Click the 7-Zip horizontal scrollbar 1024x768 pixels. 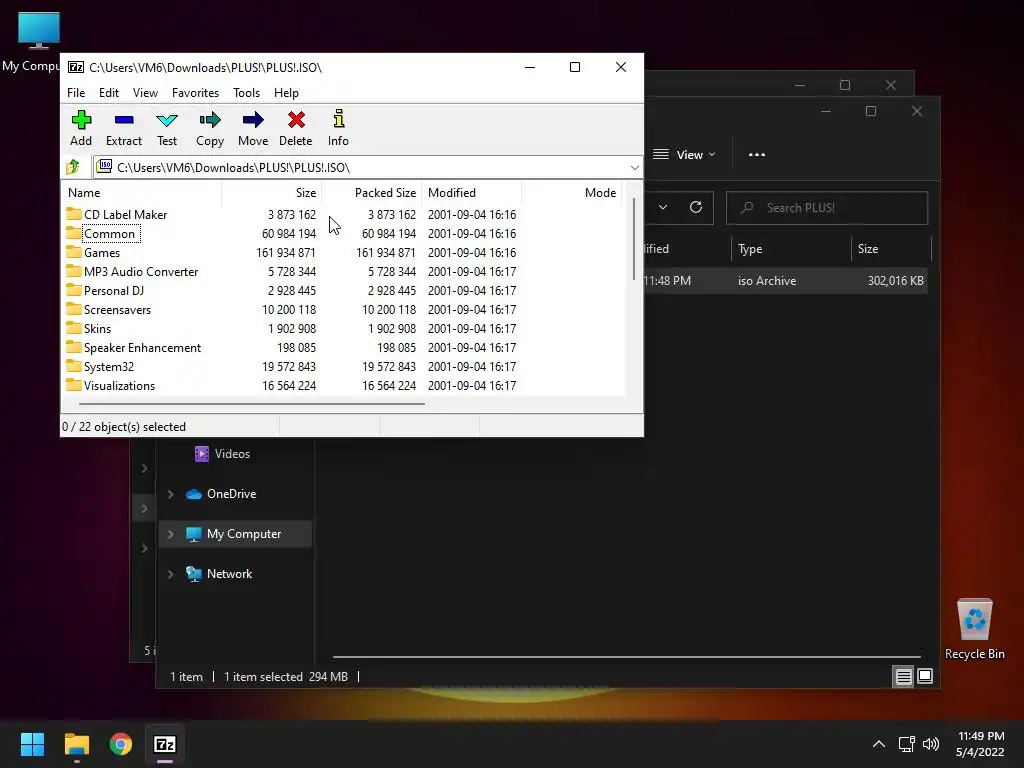251,404
